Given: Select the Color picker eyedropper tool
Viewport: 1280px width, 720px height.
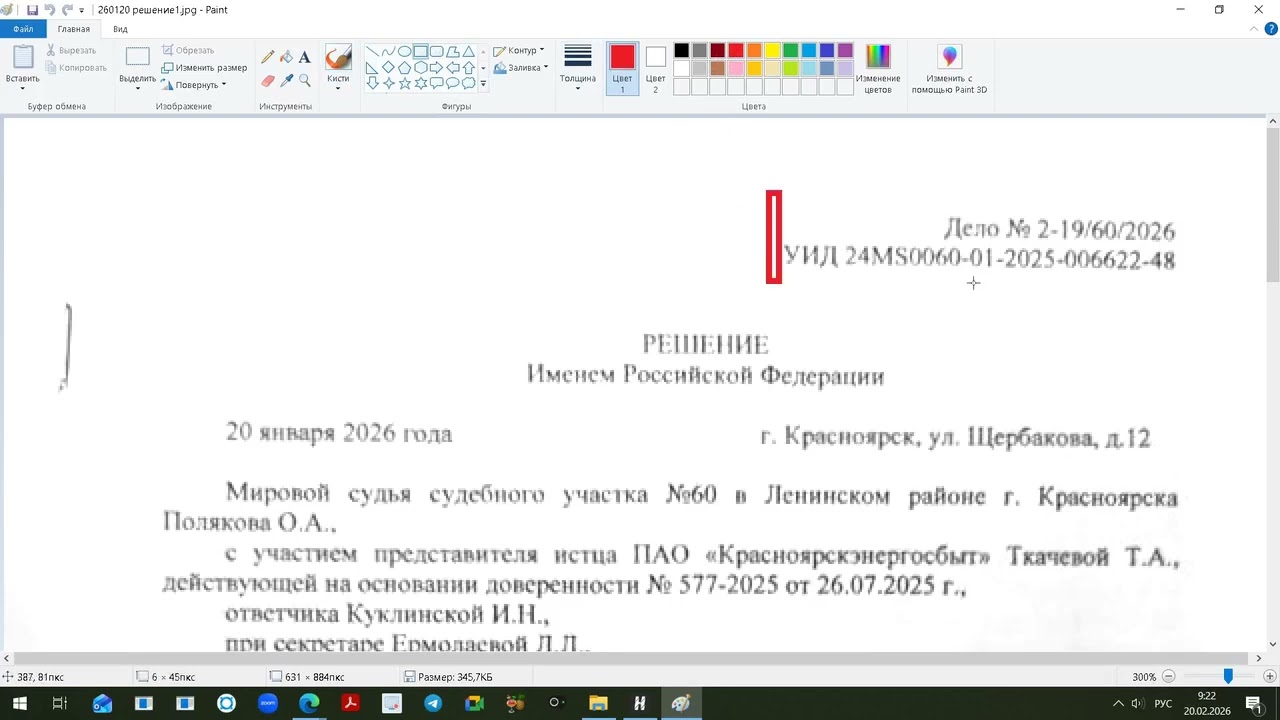Looking at the screenshot, I should [x=286, y=80].
